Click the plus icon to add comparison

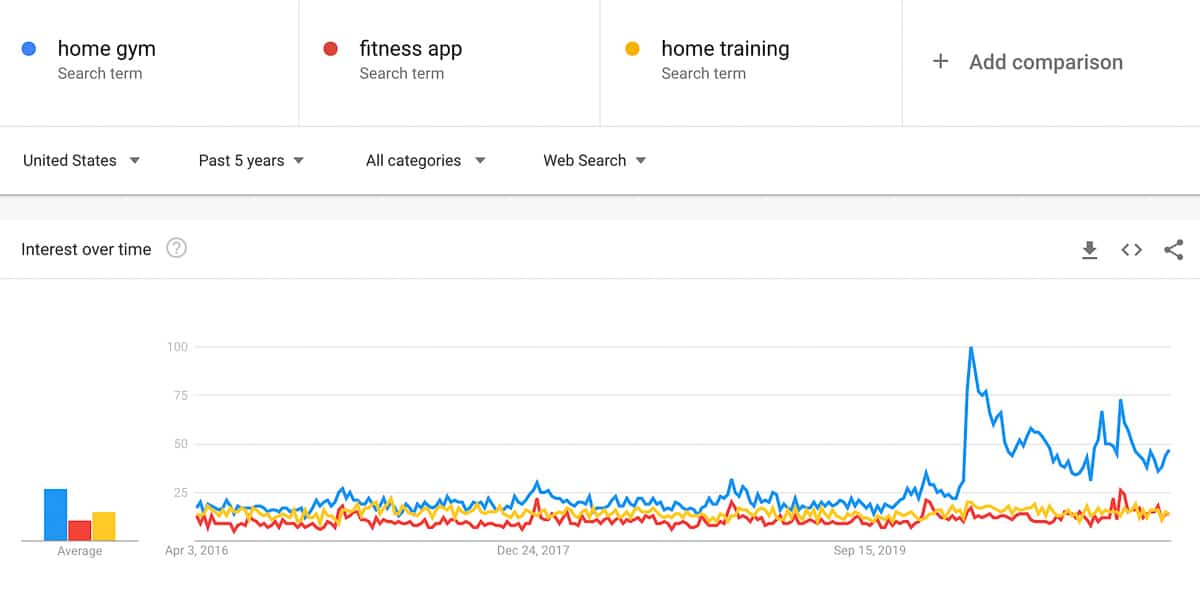941,61
